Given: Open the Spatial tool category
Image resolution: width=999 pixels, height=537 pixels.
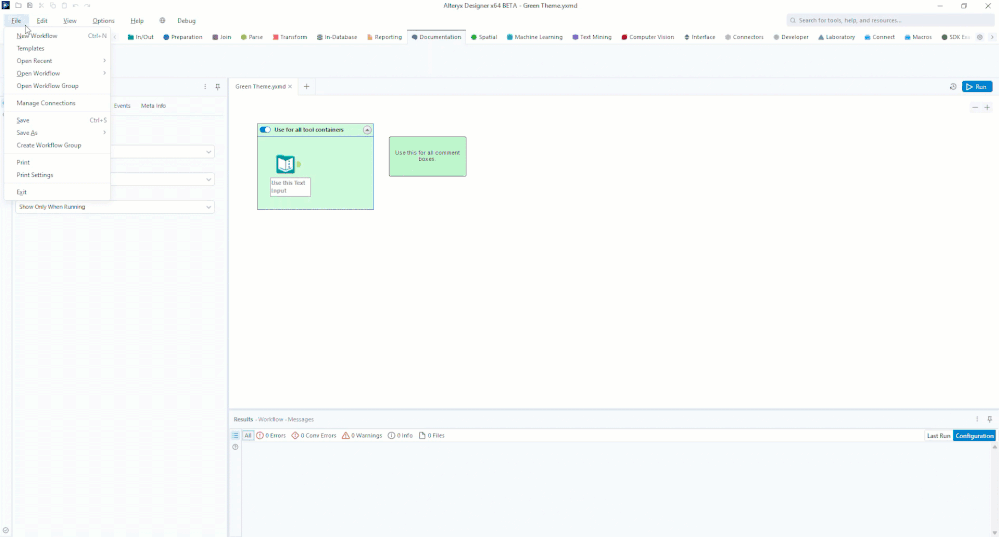Looking at the screenshot, I should (484, 37).
